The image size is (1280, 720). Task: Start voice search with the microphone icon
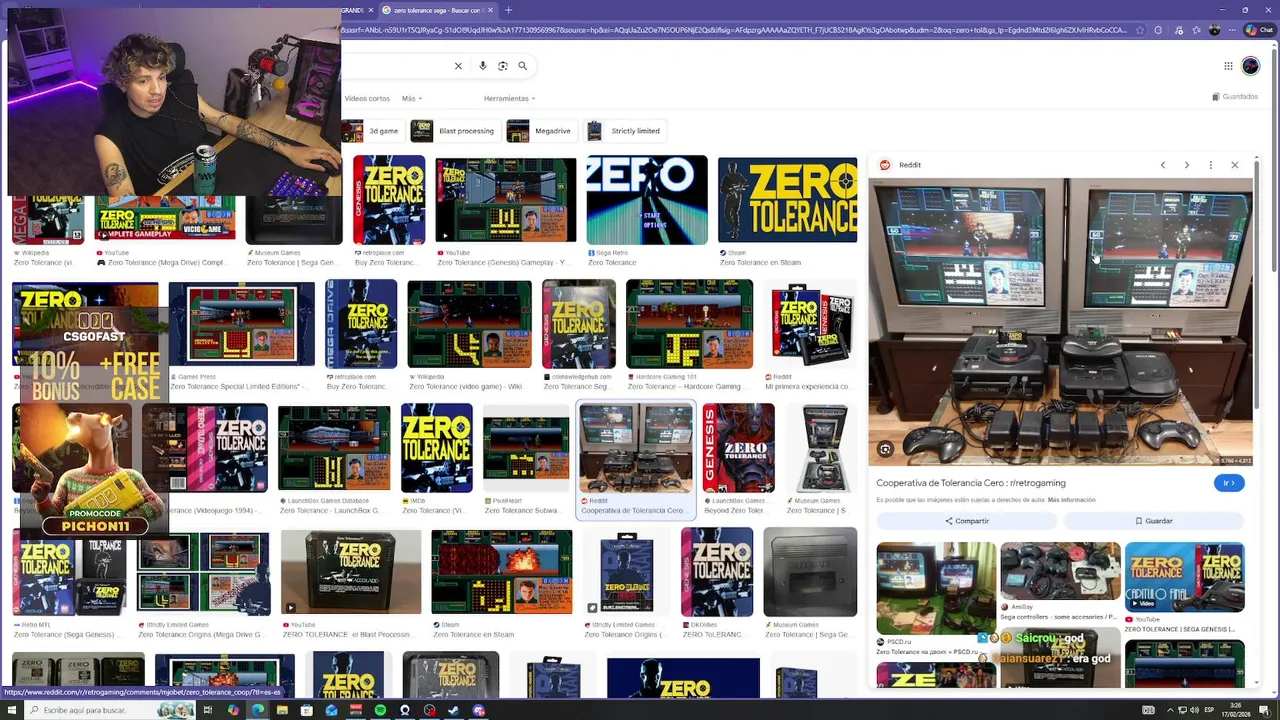click(x=483, y=66)
